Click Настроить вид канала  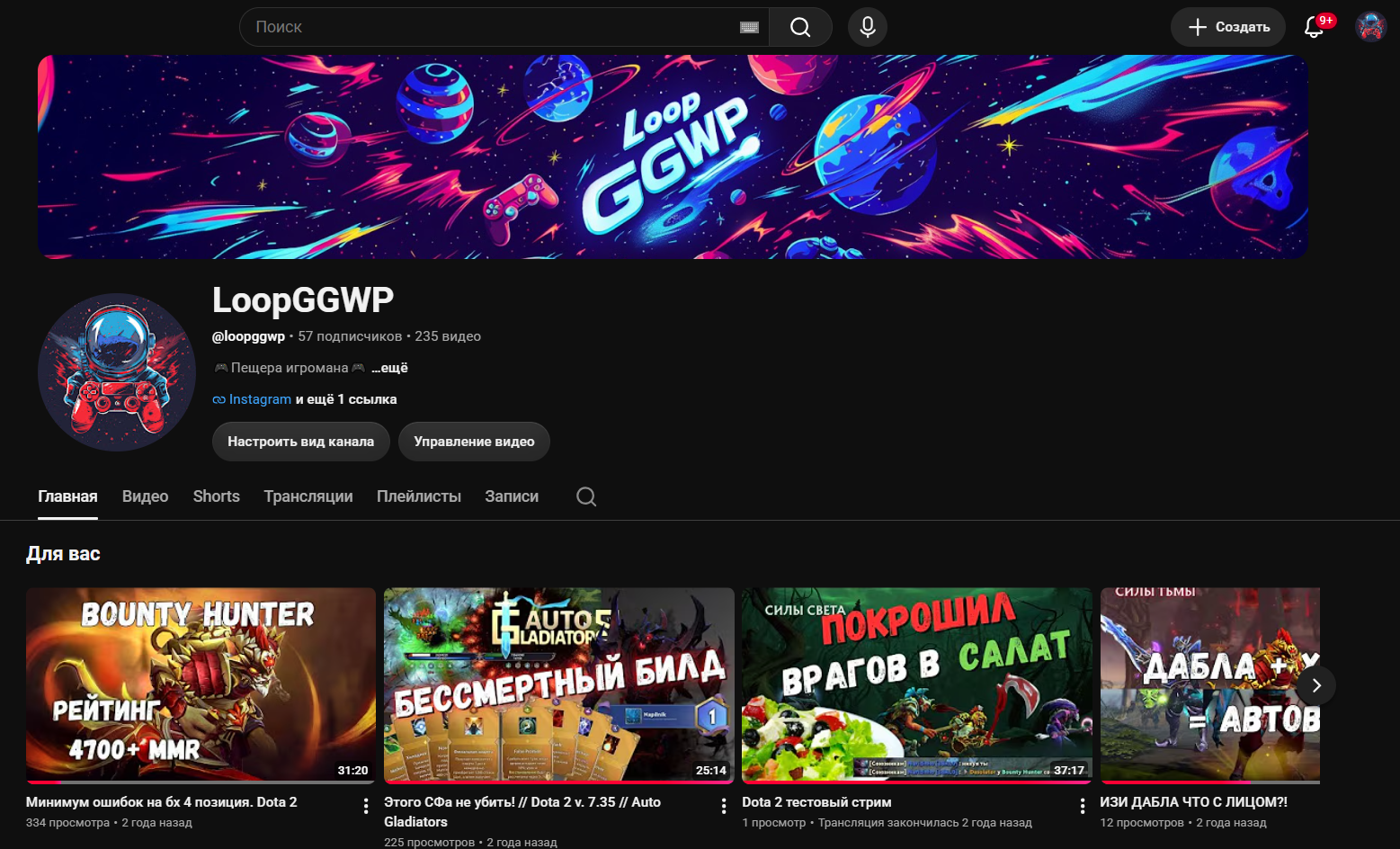pyautogui.click(x=301, y=442)
